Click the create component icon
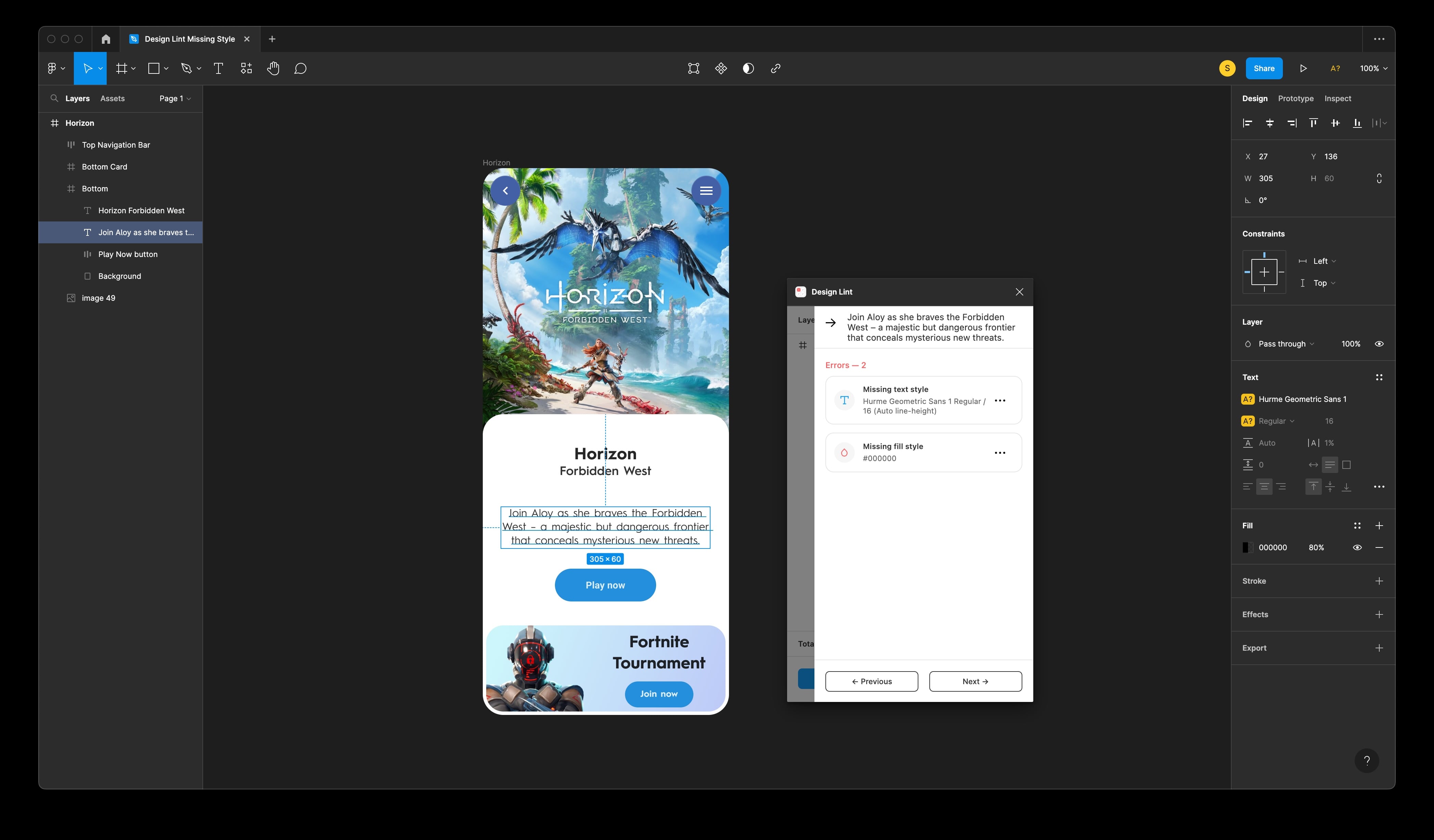The image size is (1434, 840). 721,68
